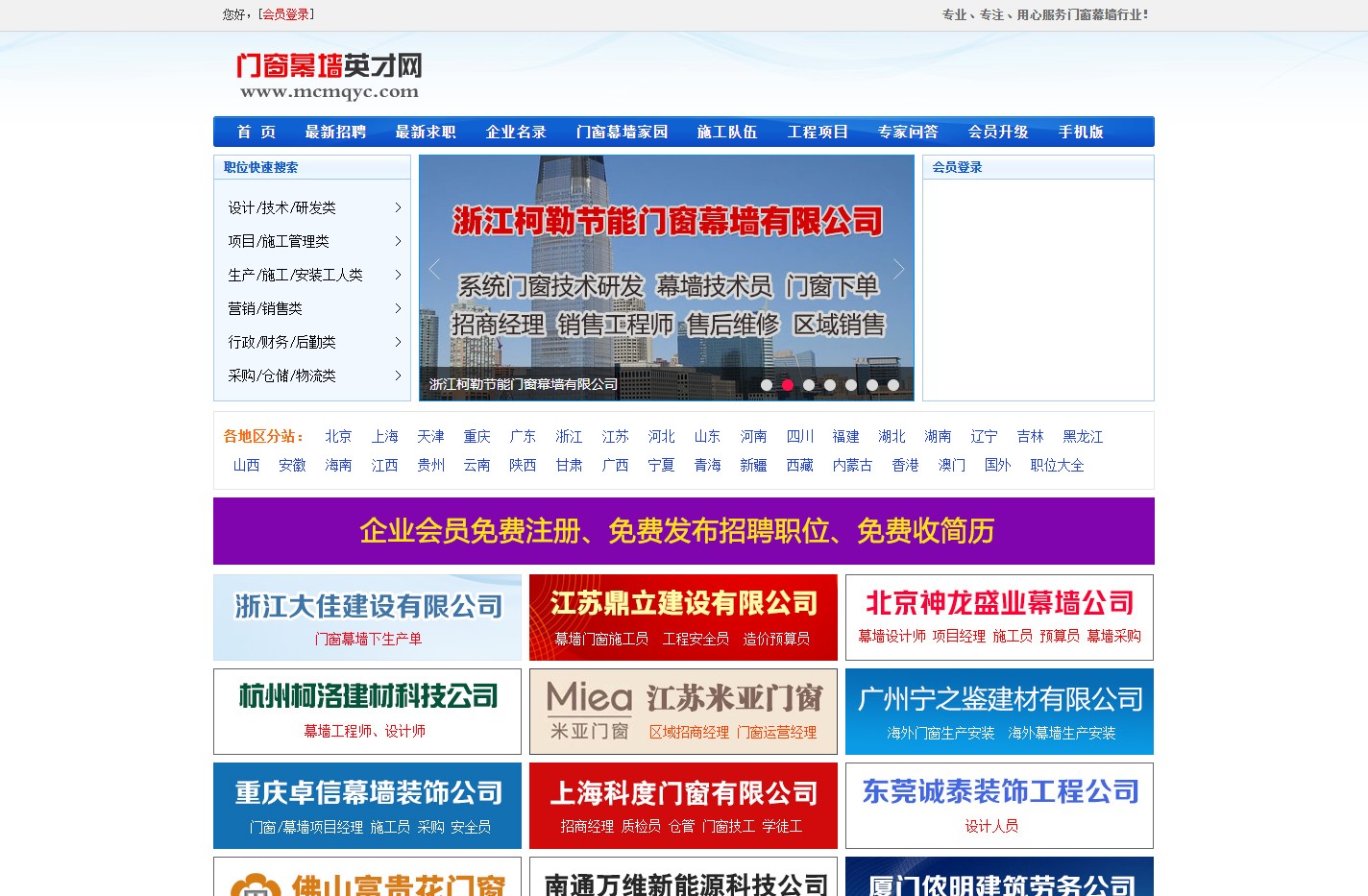1368x896 pixels.
Task: Select the first carousel dot indicator
Action: (x=767, y=385)
